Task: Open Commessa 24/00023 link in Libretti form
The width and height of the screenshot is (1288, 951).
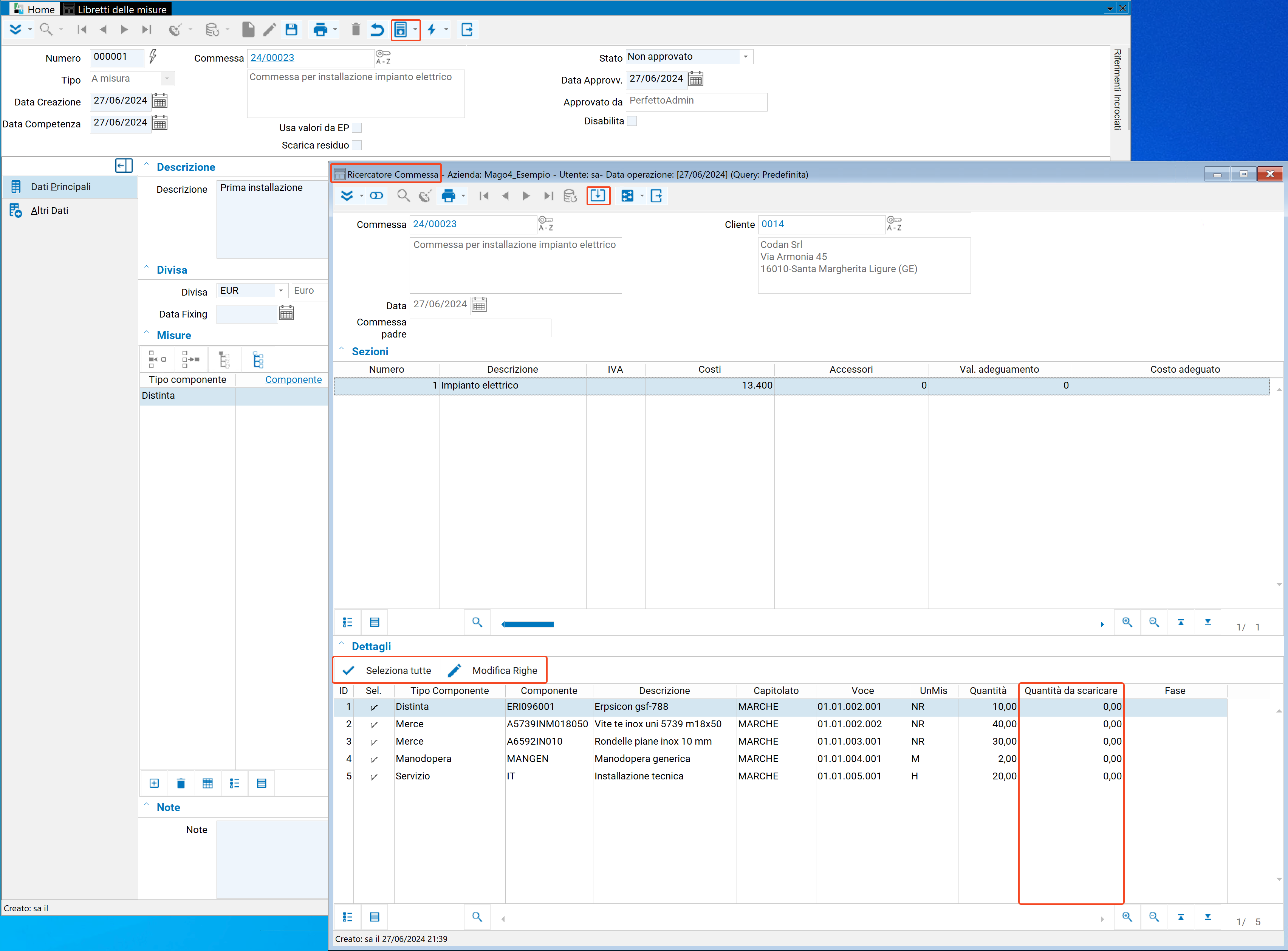Action: (x=272, y=57)
